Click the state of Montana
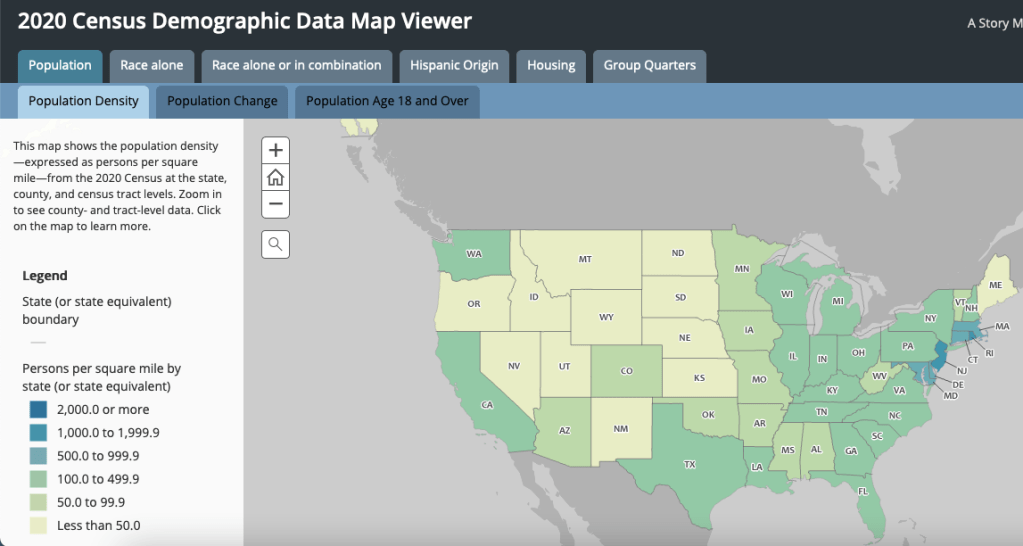The width and height of the screenshot is (1023, 546). click(x=585, y=258)
